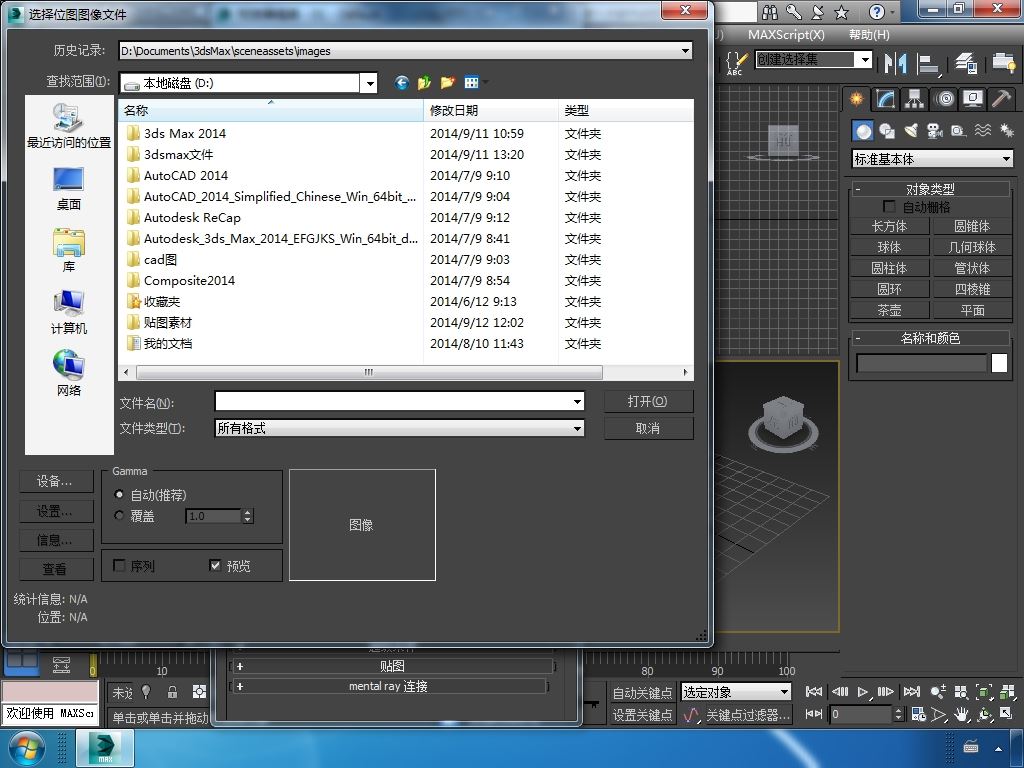
Task: Toggle the 设置关键点 set key mode
Action: (642, 715)
